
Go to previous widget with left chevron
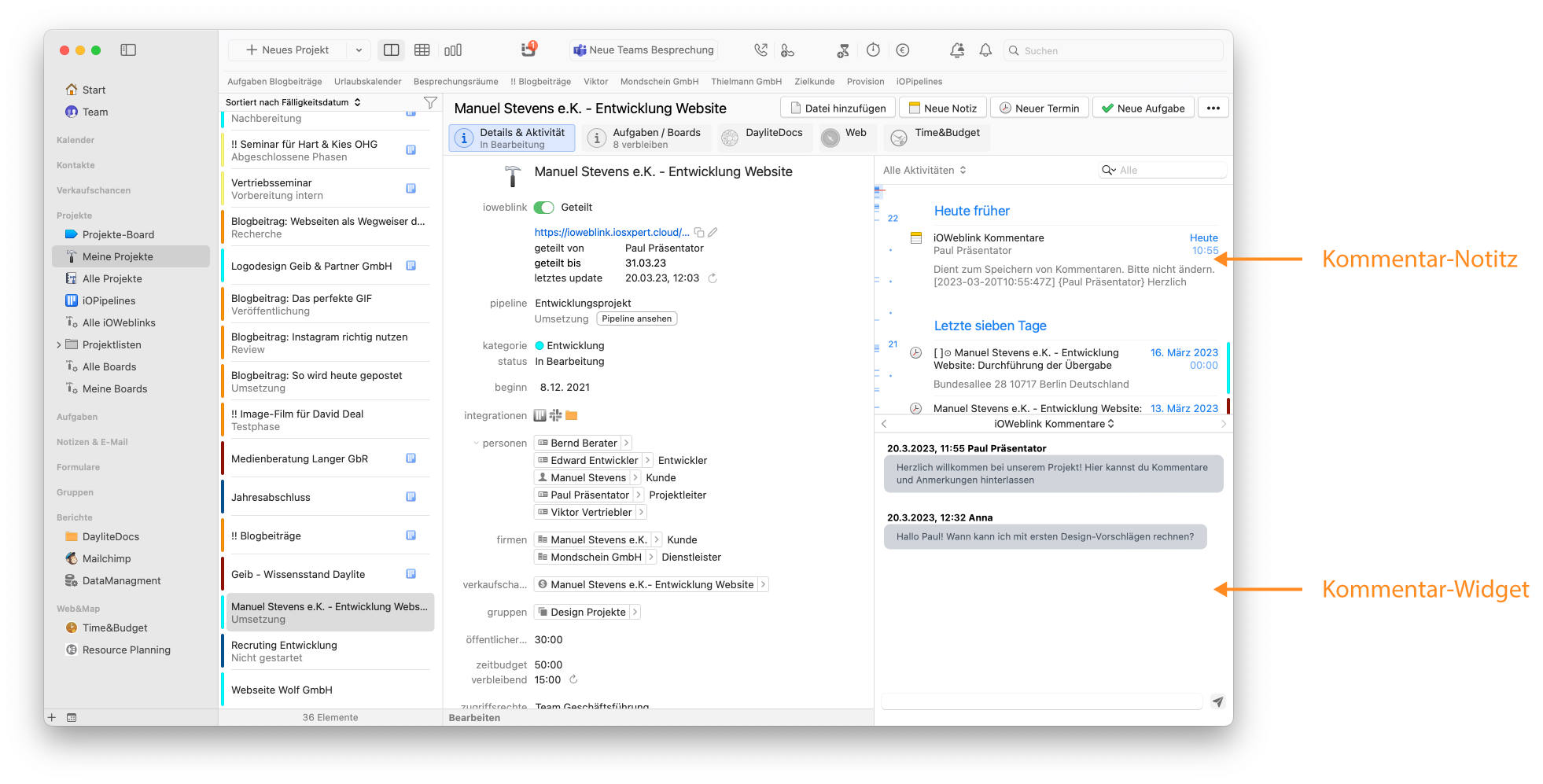click(x=884, y=424)
